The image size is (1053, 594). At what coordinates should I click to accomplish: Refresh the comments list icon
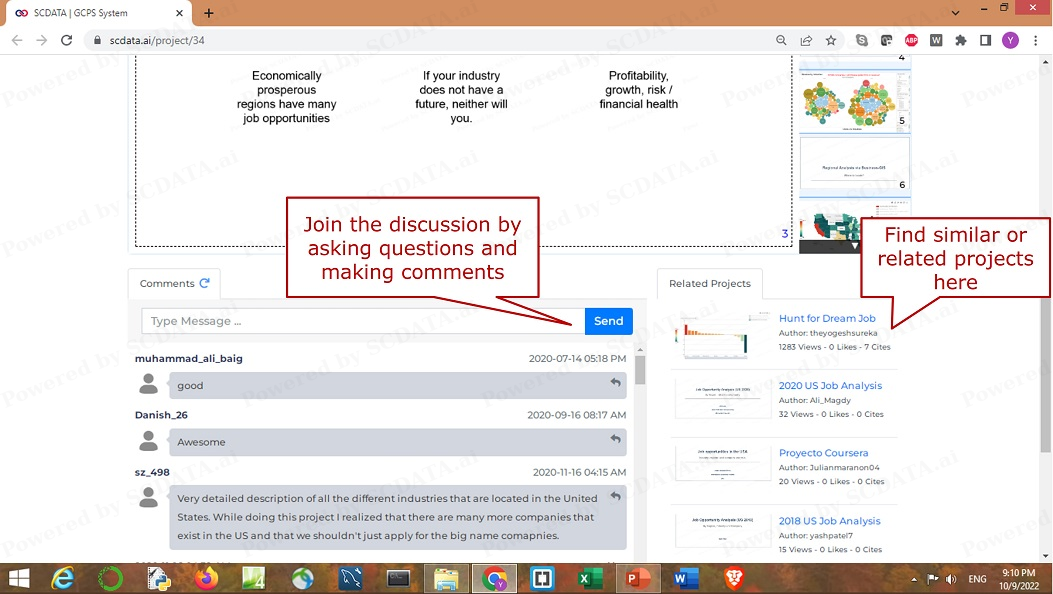pos(205,283)
